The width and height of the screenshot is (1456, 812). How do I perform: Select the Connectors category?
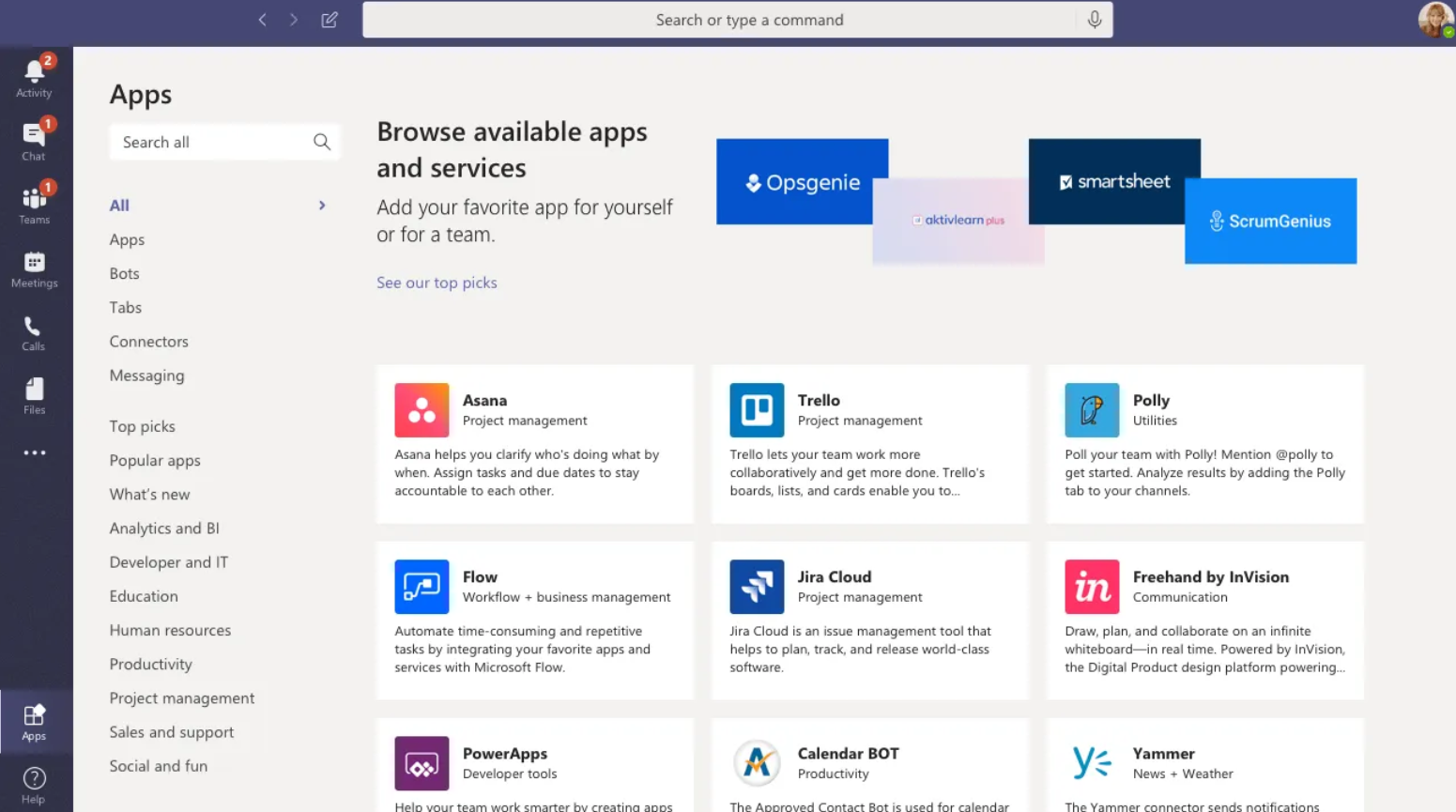coord(148,341)
